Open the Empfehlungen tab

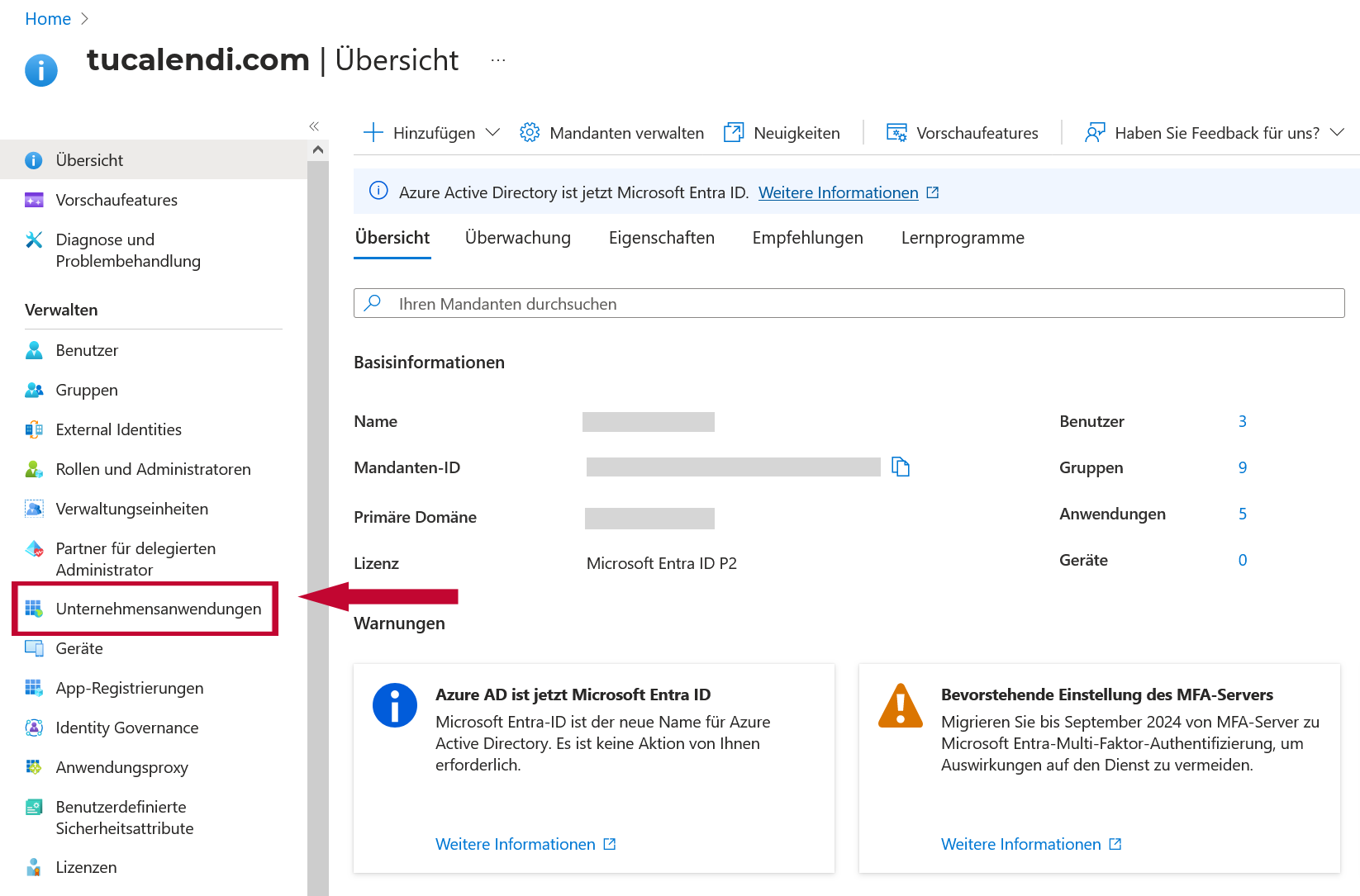808,238
